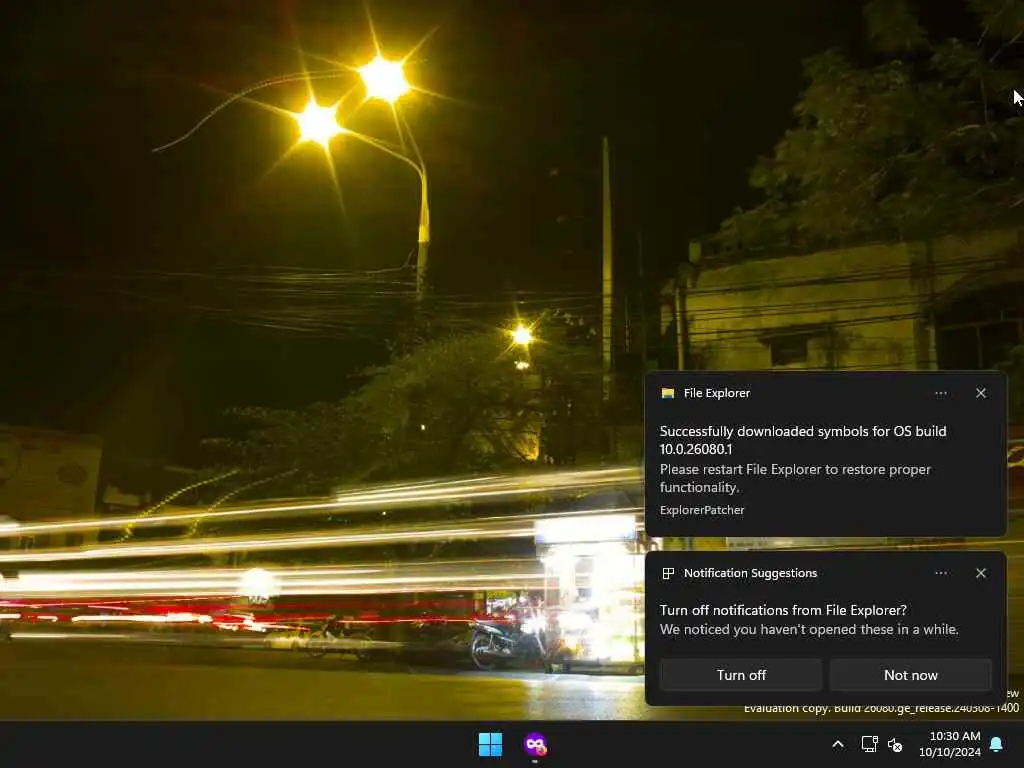
Task: Click the 10/10/2024 date in taskbar
Action: (950, 752)
